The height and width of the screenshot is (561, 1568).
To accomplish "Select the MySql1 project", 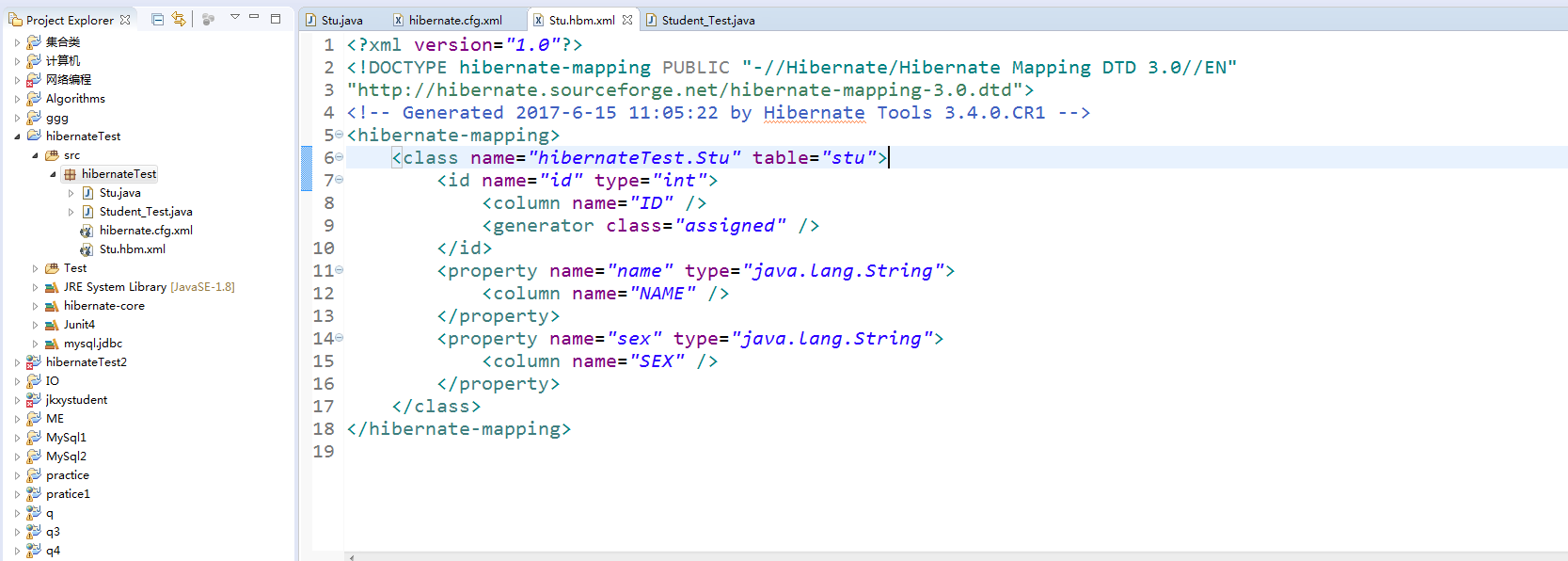I will click(66, 438).
